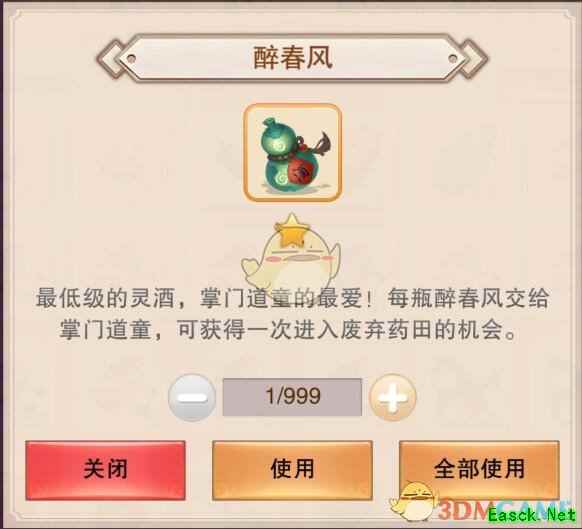Screen dimensions: 582x529
Task: Tap the right diamond ornament of the title banner
Action: coord(474,59)
